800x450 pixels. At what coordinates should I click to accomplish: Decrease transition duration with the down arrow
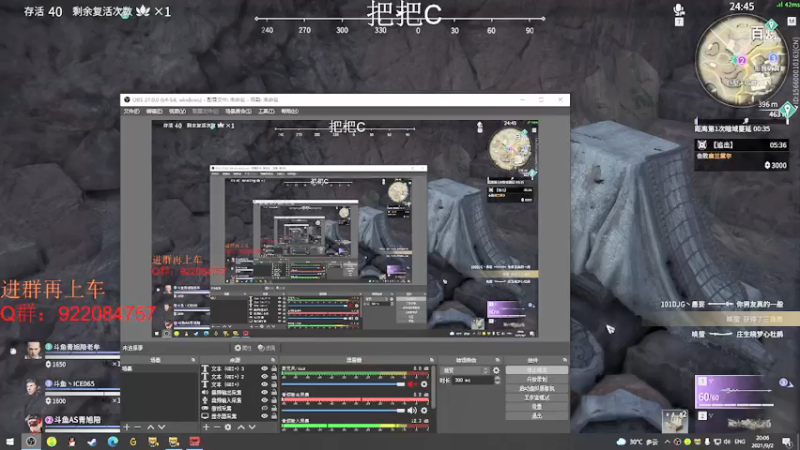[x=497, y=382]
